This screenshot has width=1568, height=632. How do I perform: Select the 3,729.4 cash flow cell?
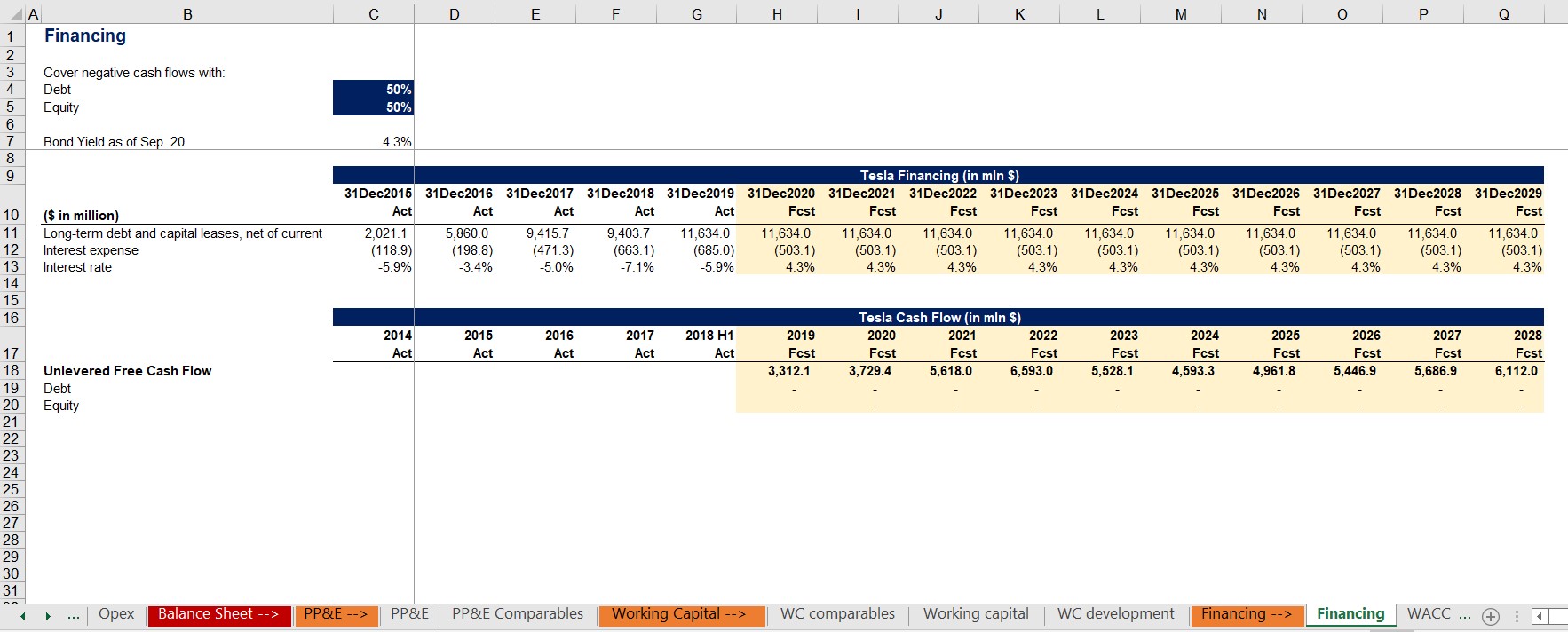pyautogui.click(x=858, y=371)
